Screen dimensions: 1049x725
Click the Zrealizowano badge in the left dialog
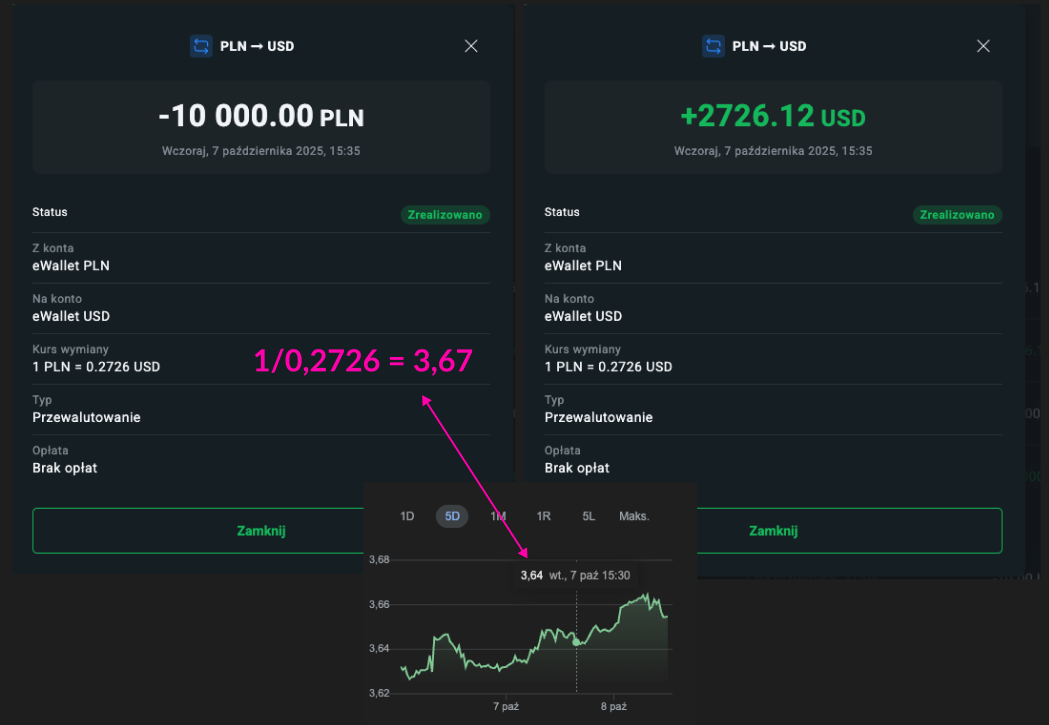pyautogui.click(x=445, y=215)
